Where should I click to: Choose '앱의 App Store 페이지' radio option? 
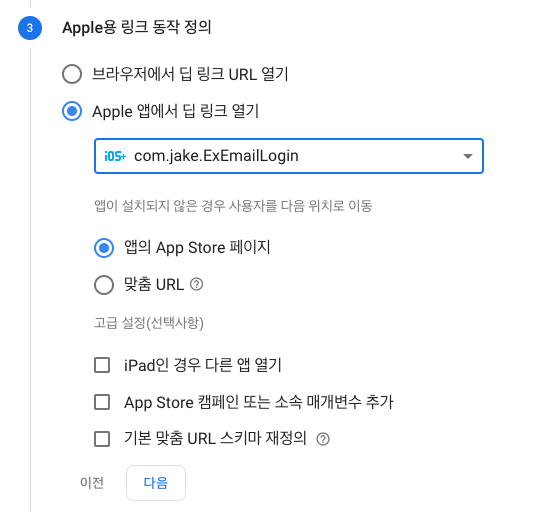pyautogui.click(x=104, y=248)
